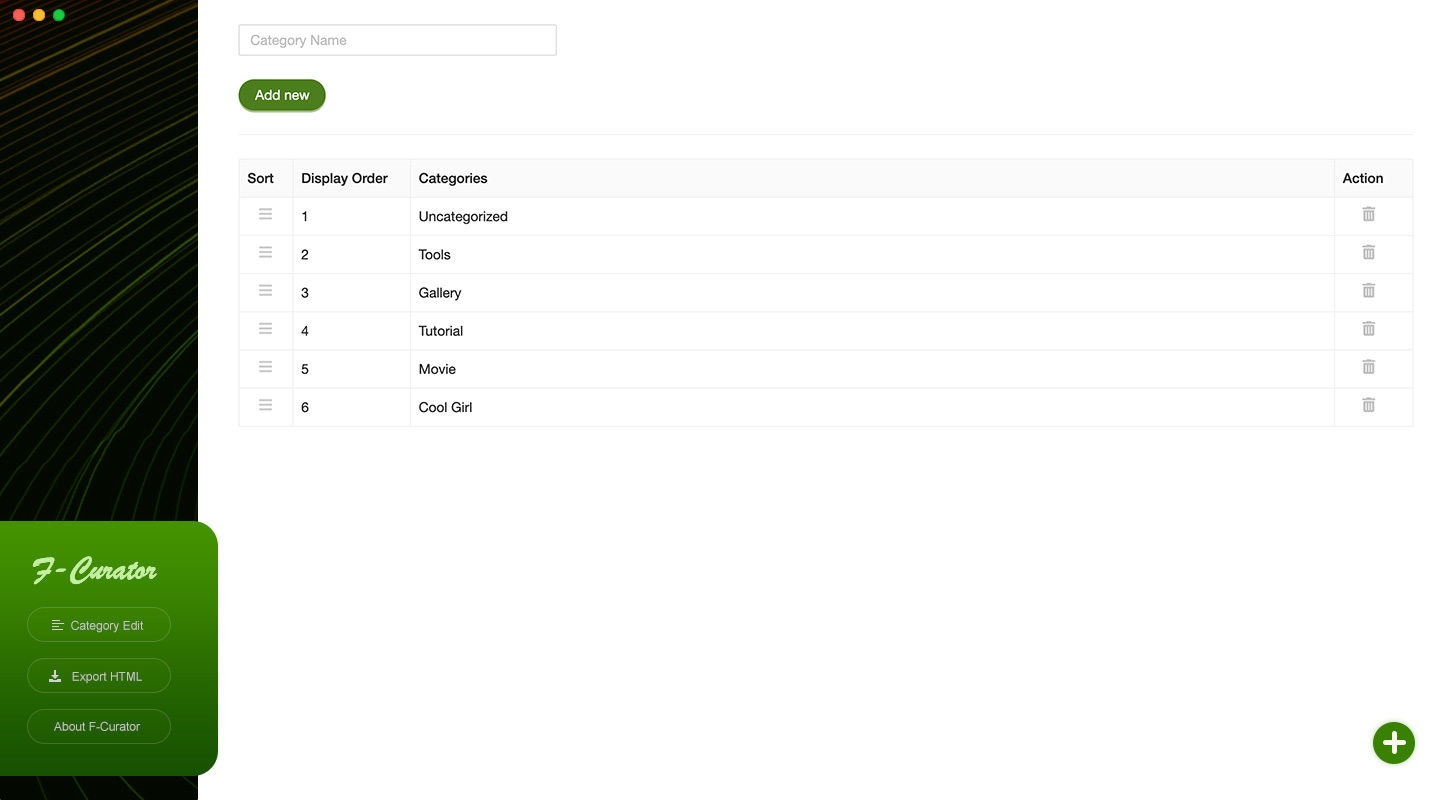The image size is (1440, 800).
Task: Select the reorder handle for Movie row
Action: (265, 366)
